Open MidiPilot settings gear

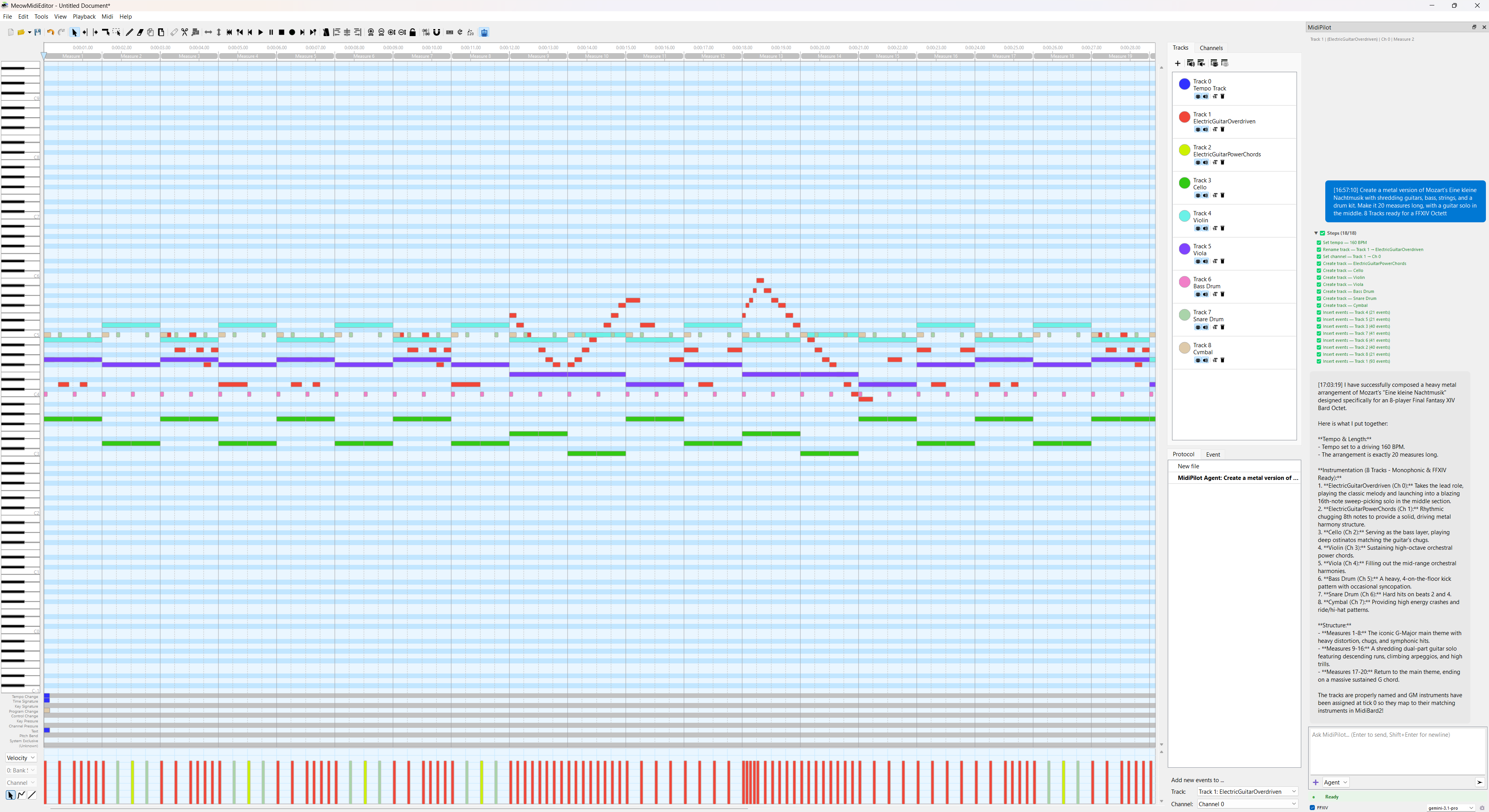pyautogui.click(x=1482, y=808)
